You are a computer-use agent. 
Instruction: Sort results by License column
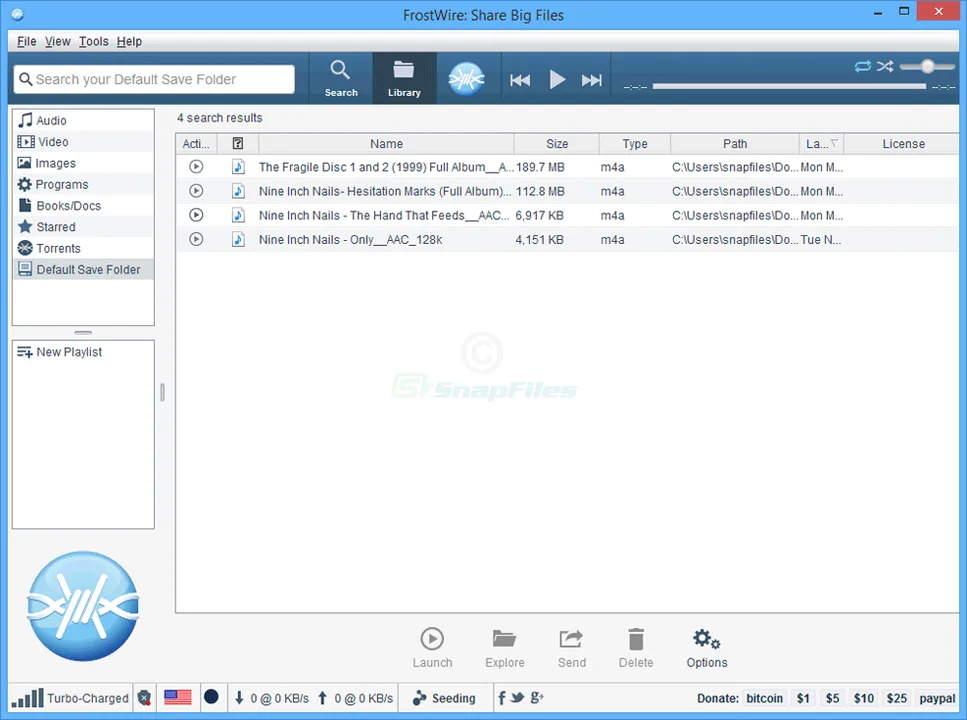click(x=903, y=144)
